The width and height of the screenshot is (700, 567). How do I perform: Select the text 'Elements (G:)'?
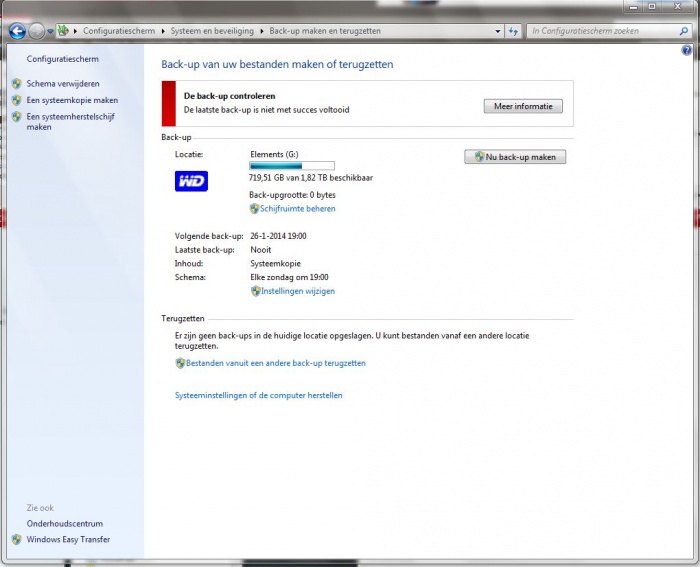[x=274, y=154]
